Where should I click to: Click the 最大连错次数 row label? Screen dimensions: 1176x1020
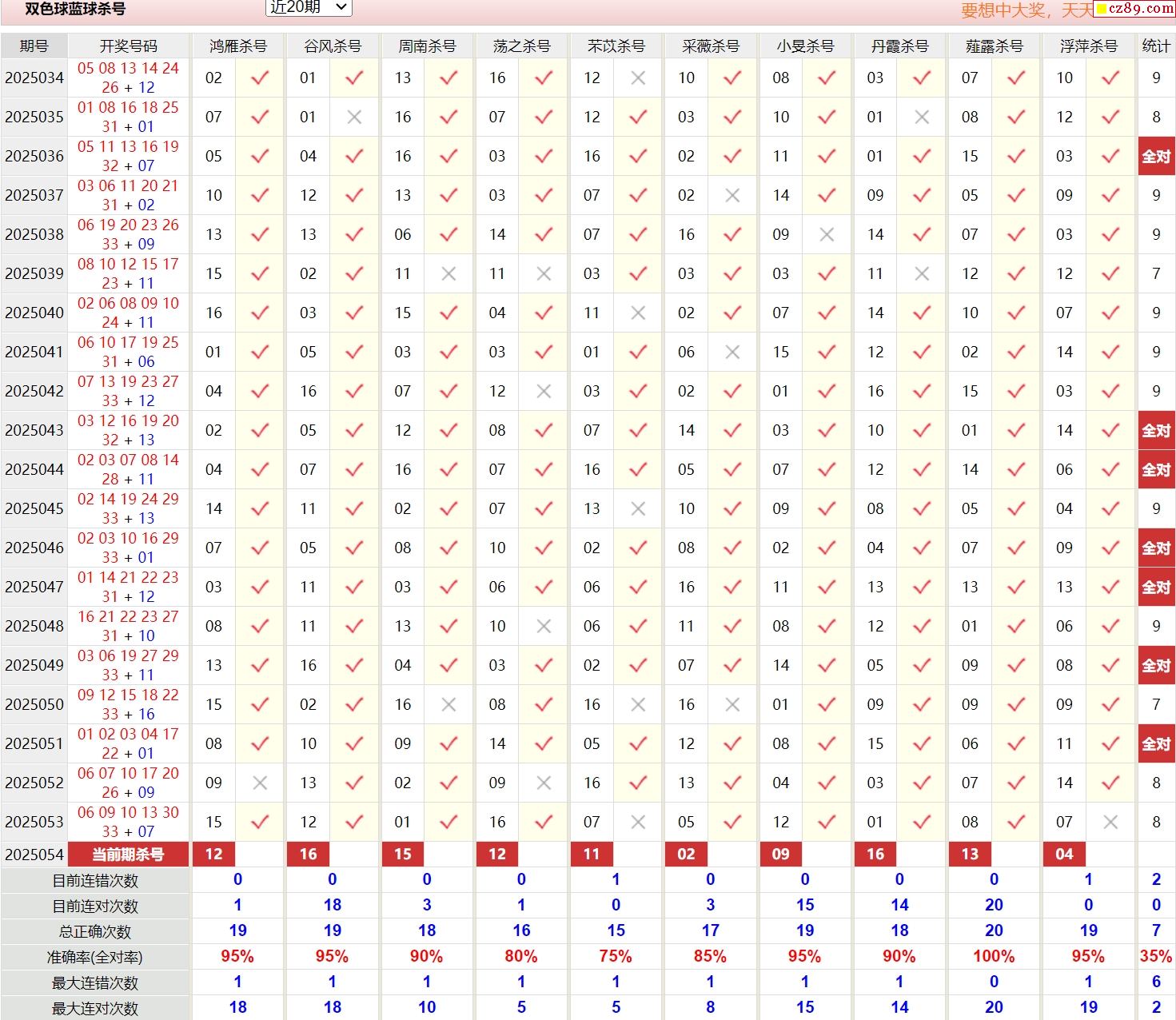[95, 983]
